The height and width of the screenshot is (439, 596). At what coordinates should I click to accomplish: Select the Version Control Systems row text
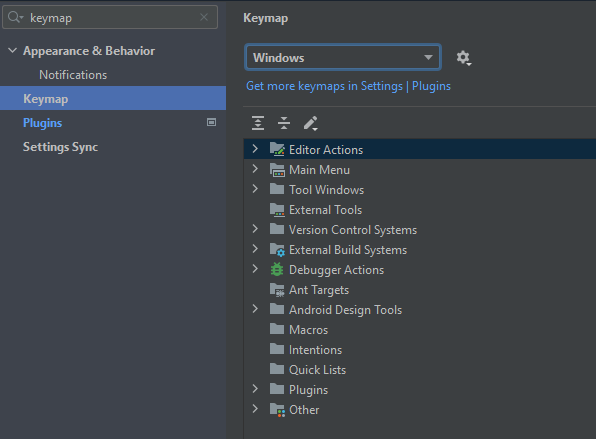tap(353, 230)
